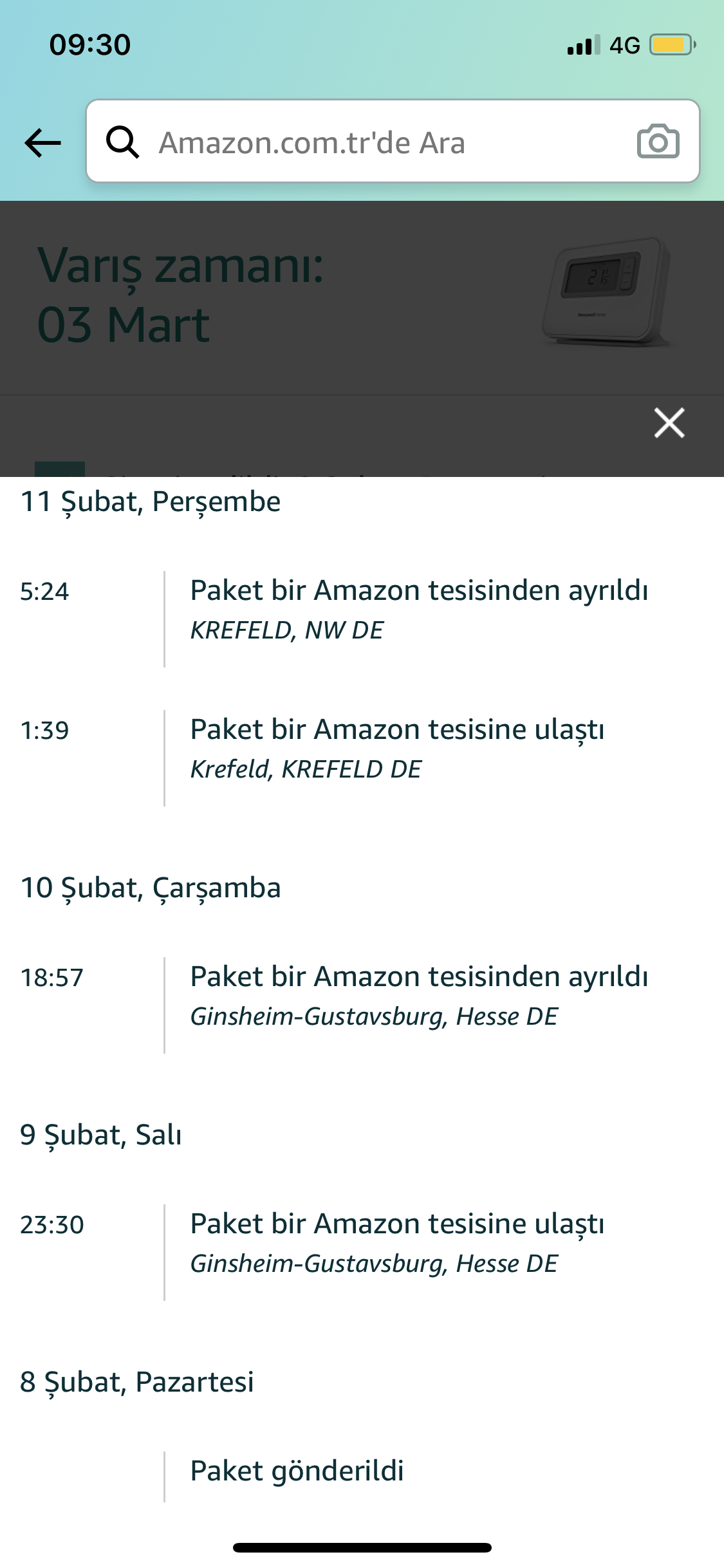This screenshot has width=724, height=1568.
Task: Tap the 10 Şubat, Çarşamba date header
Action: [151, 888]
